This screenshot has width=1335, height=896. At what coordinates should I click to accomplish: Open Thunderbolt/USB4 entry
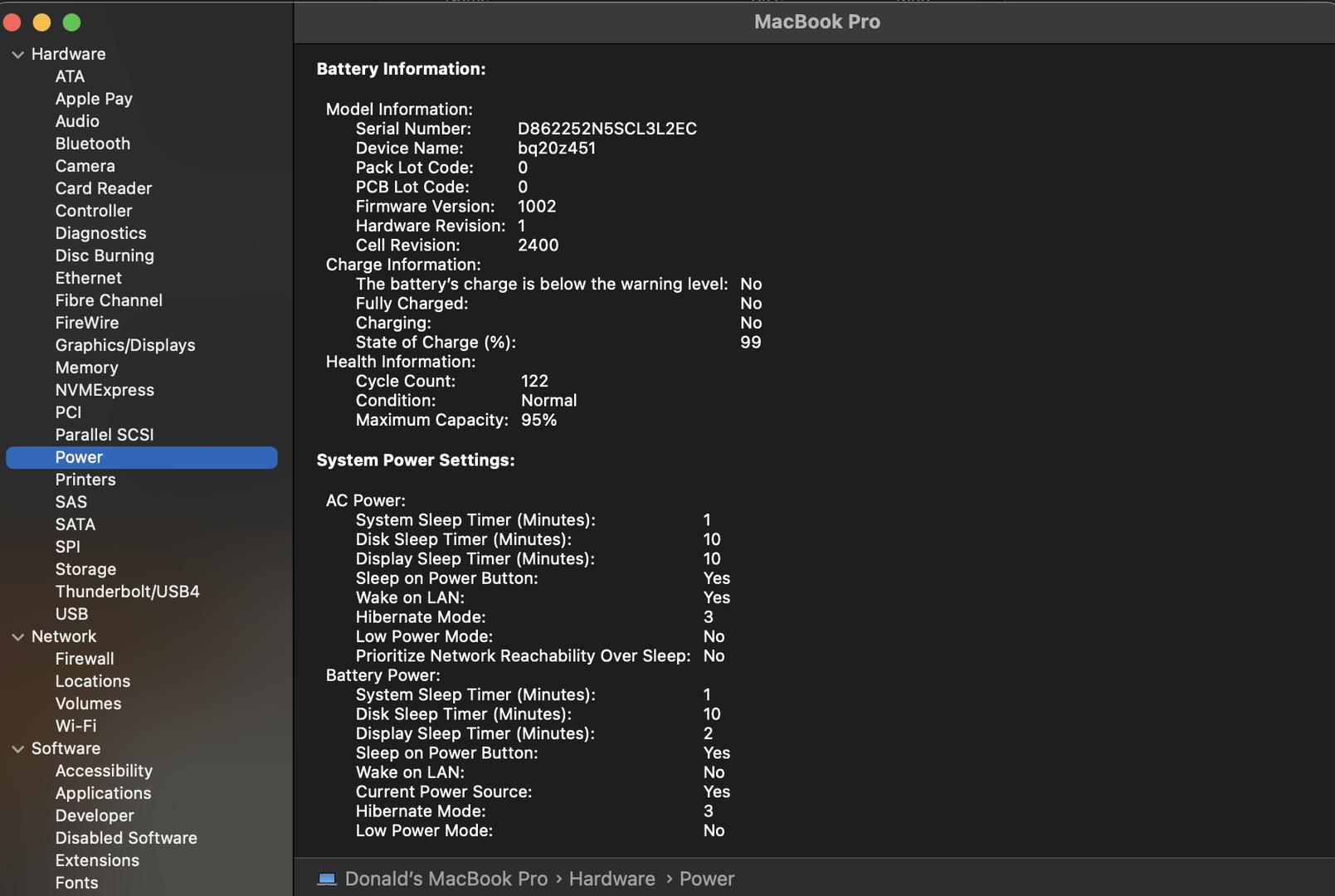[x=127, y=592]
